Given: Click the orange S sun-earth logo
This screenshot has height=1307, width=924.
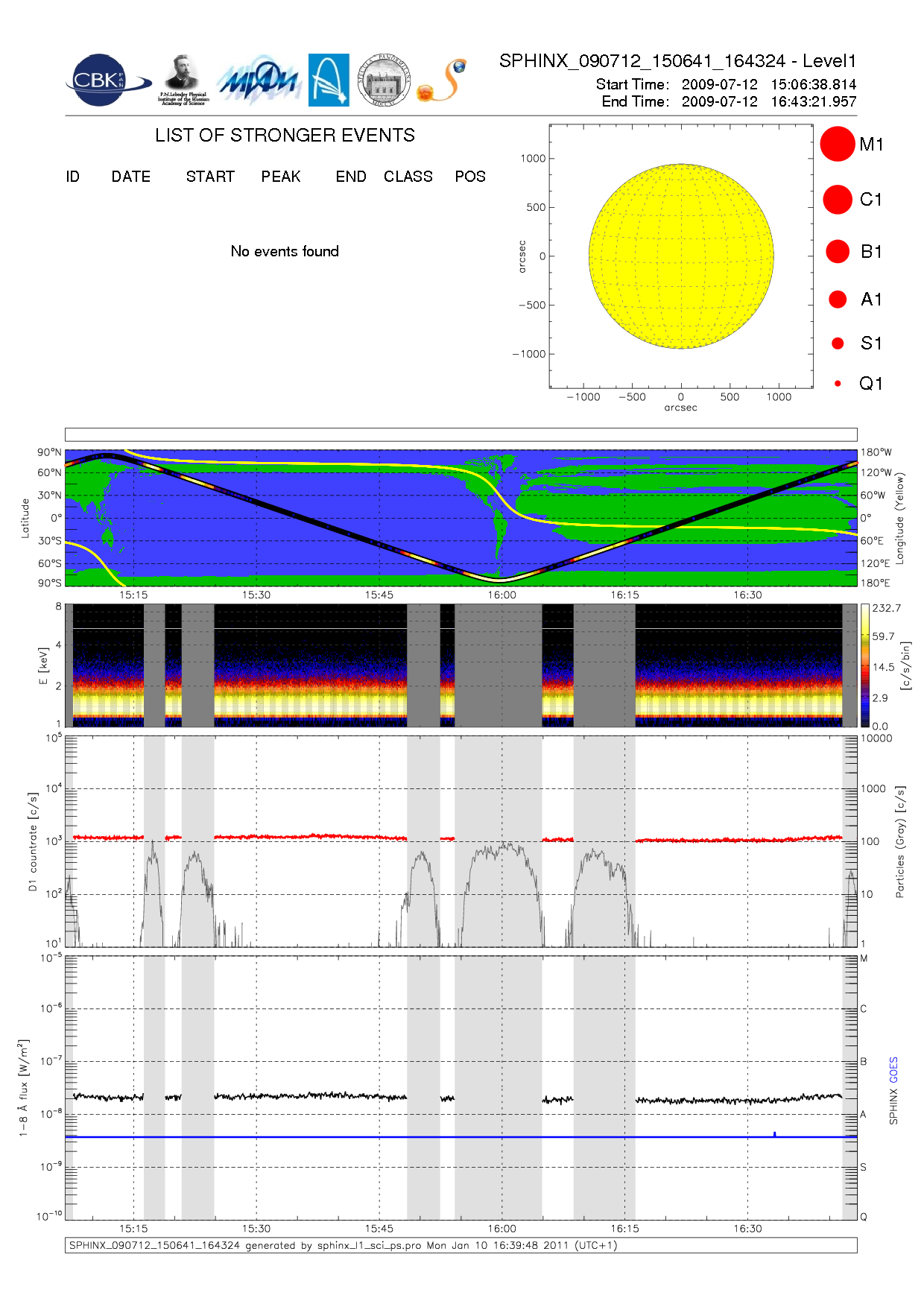Looking at the screenshot, I should [x=442, y=80].
